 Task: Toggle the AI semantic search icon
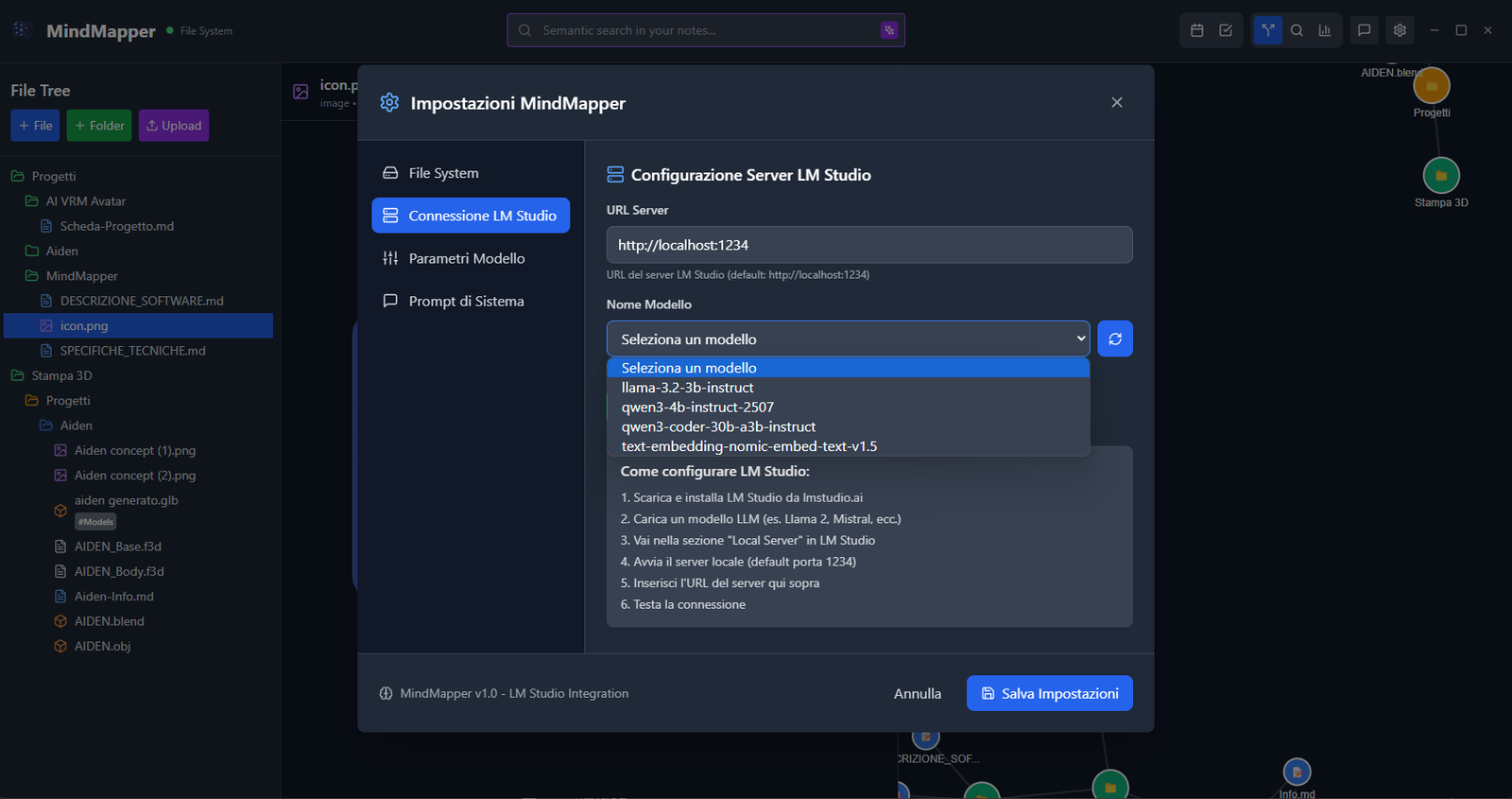tap(888, 30)
